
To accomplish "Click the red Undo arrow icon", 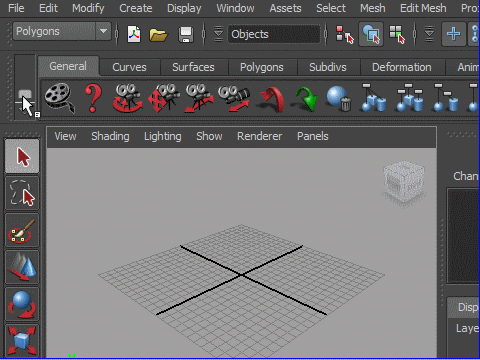I will pos(271,99).
